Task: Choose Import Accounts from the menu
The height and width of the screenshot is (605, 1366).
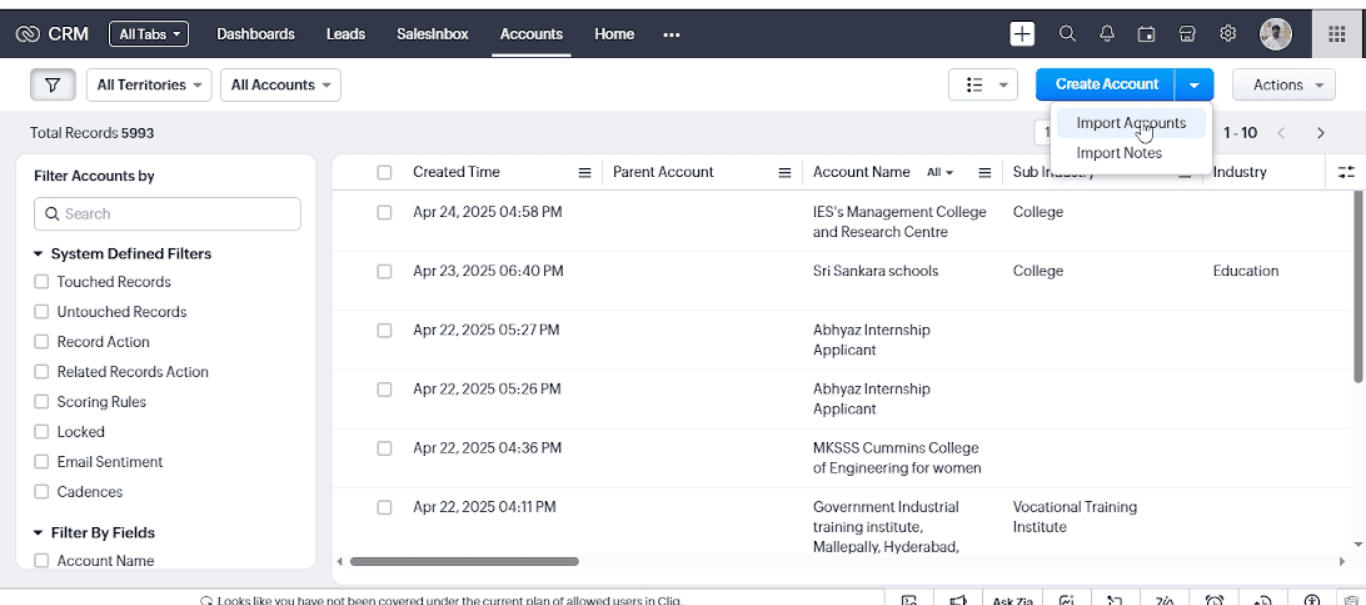Action: [x=1131, y=123]
